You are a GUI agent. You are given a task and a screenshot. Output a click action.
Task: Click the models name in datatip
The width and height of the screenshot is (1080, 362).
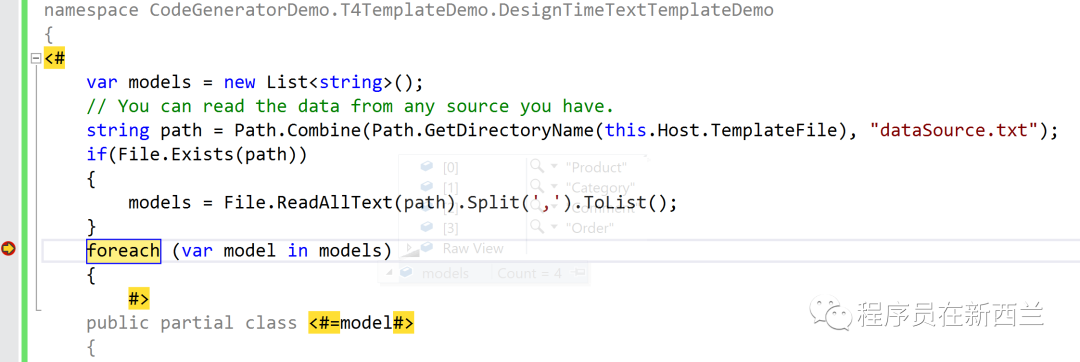(x=445, y=273)
